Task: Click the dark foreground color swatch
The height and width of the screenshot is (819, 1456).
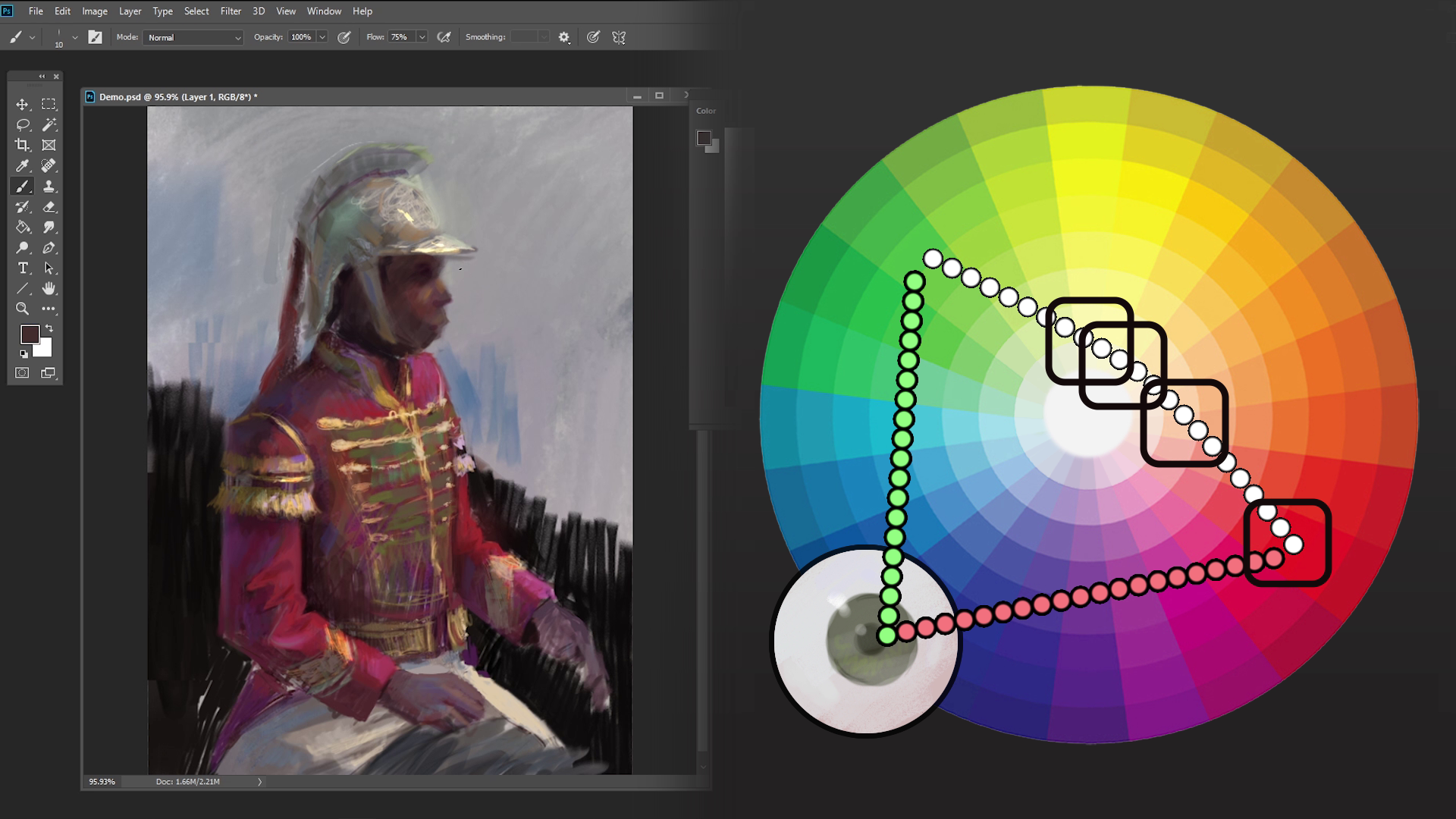Action: click(32, 334)
